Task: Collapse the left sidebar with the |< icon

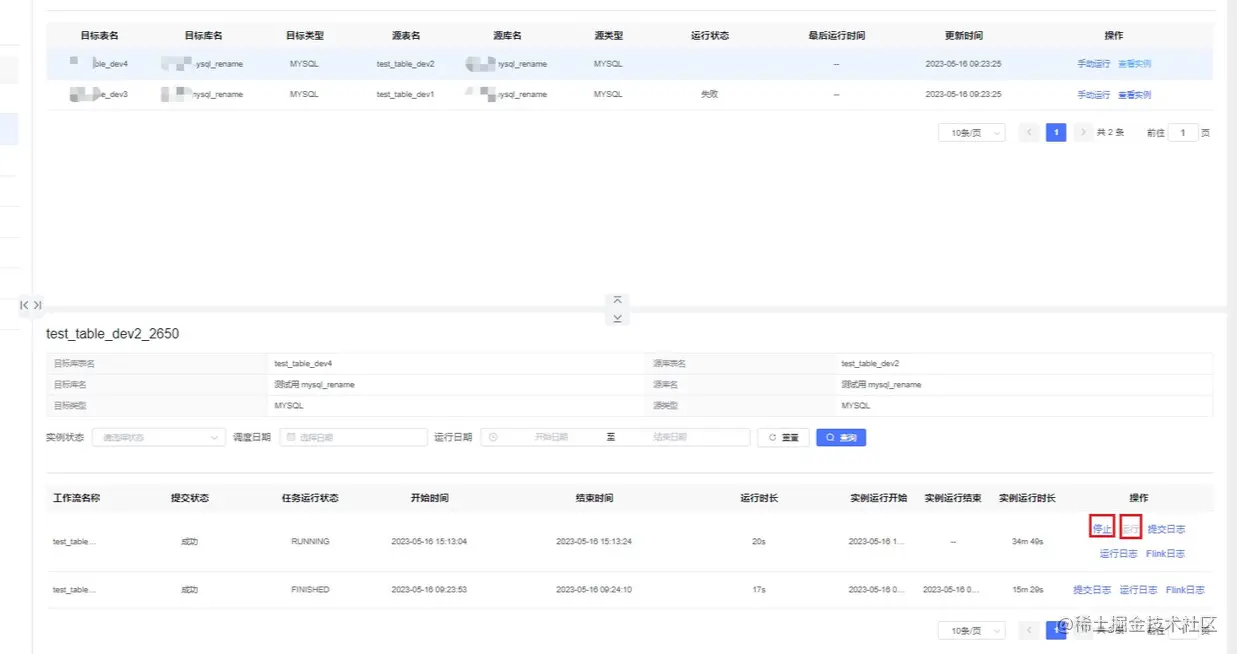Action: 25,305
